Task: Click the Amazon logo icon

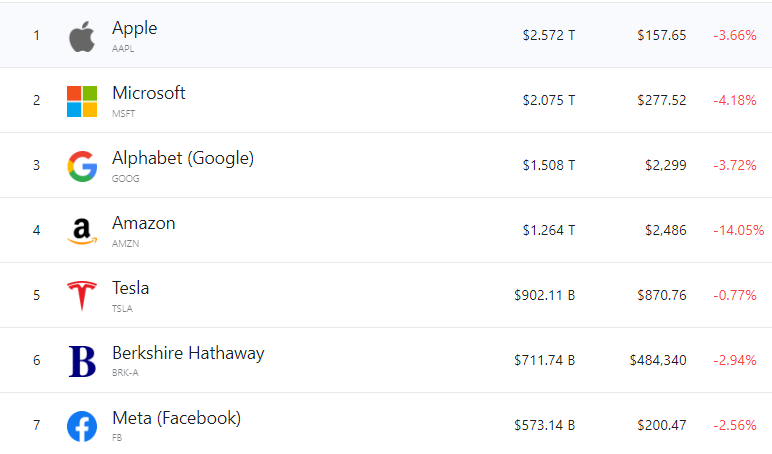Action: tap(81, 231)
